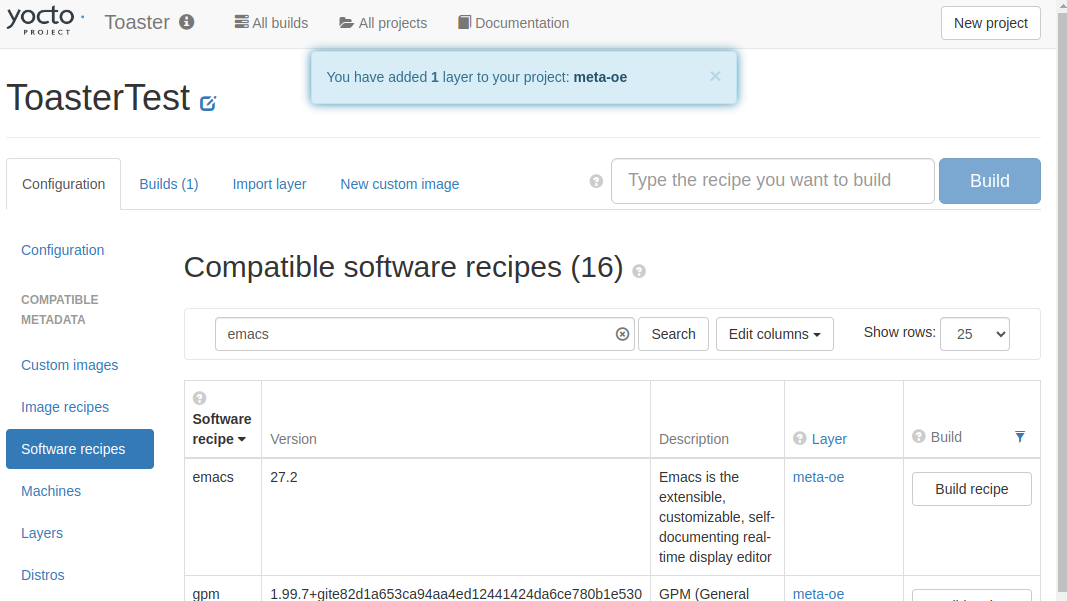This screenshot has height=601, width=1067.
Task: Click the Search button
Action: pos(673,334)
